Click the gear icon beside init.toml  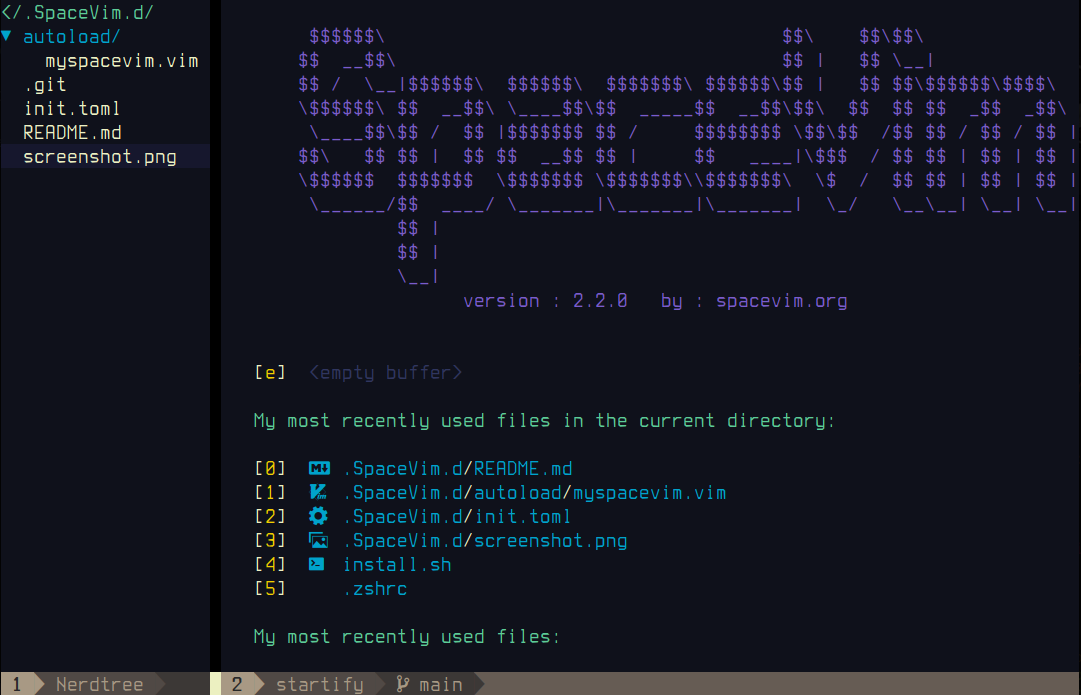pyautogui.click(x=318, y=516)
